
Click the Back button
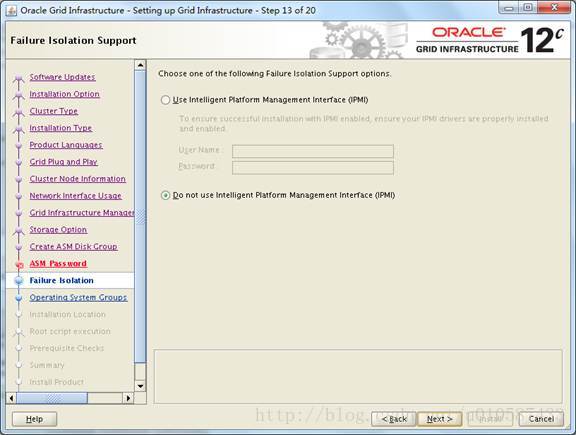coord(394,419)
